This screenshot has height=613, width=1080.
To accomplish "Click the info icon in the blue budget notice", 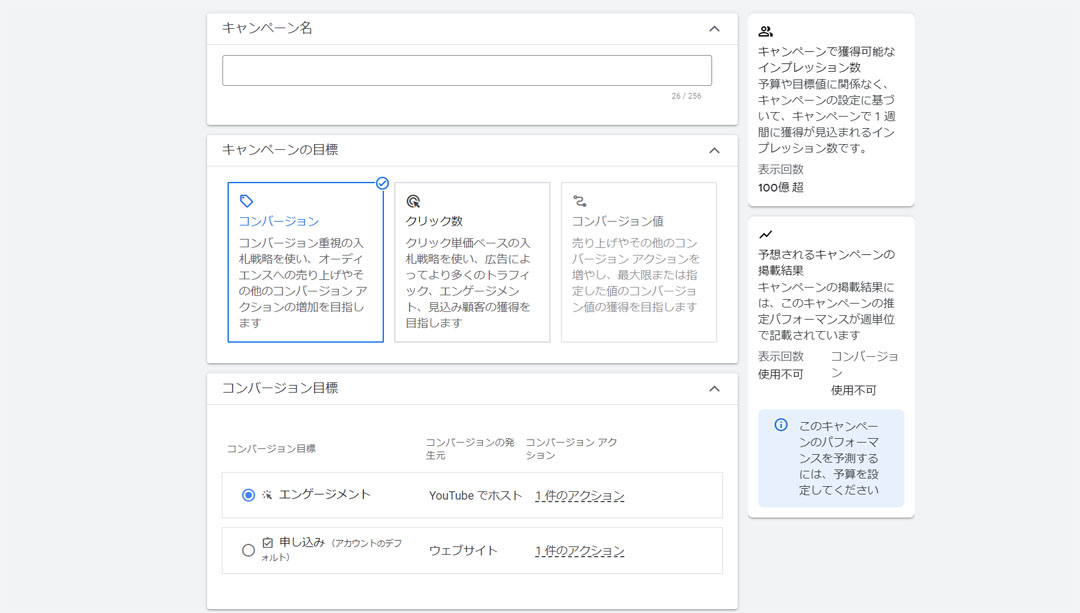I will point(781,425).
